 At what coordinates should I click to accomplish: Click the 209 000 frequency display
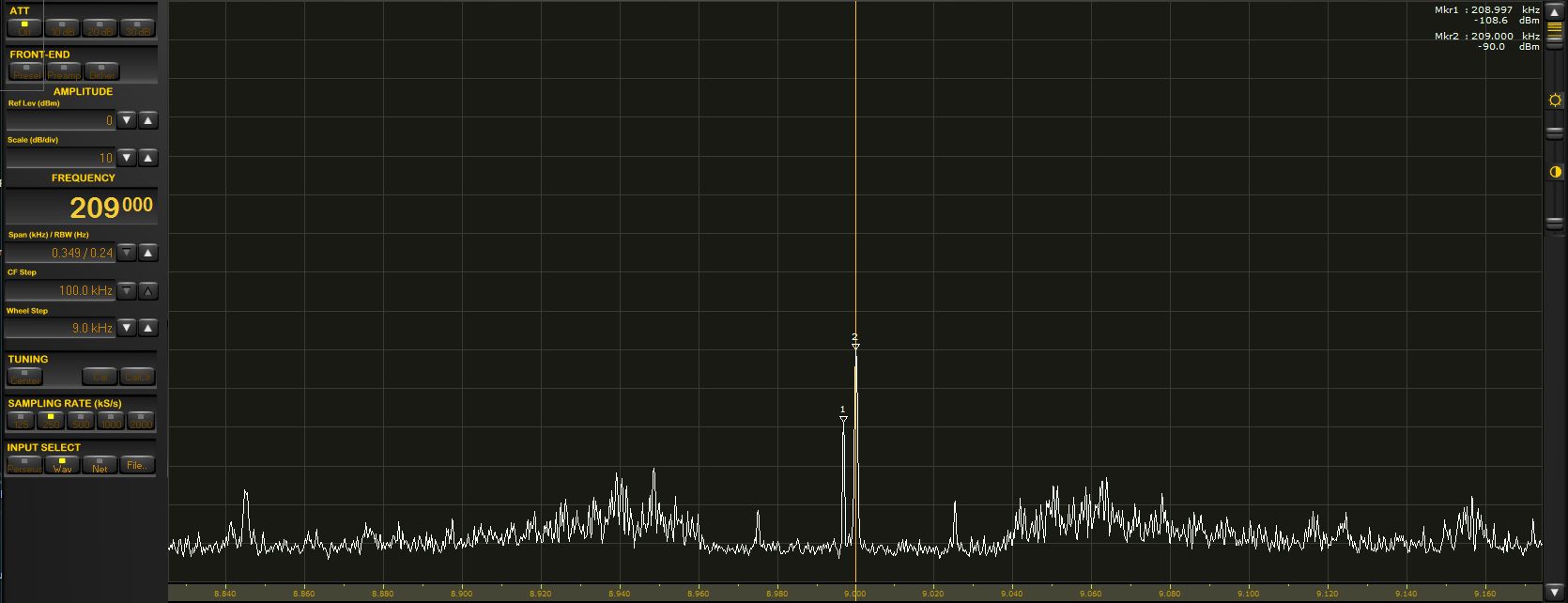[81, 207]
